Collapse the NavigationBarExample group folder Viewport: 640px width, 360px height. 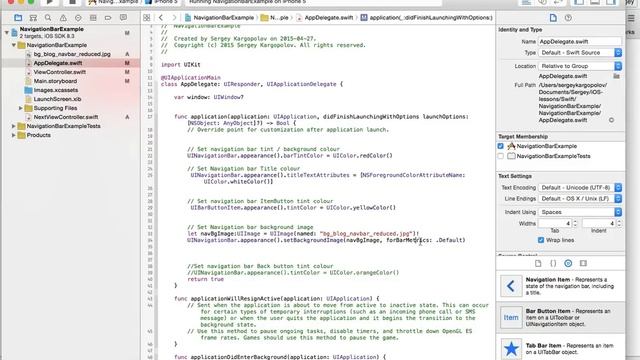coord(14,45)
